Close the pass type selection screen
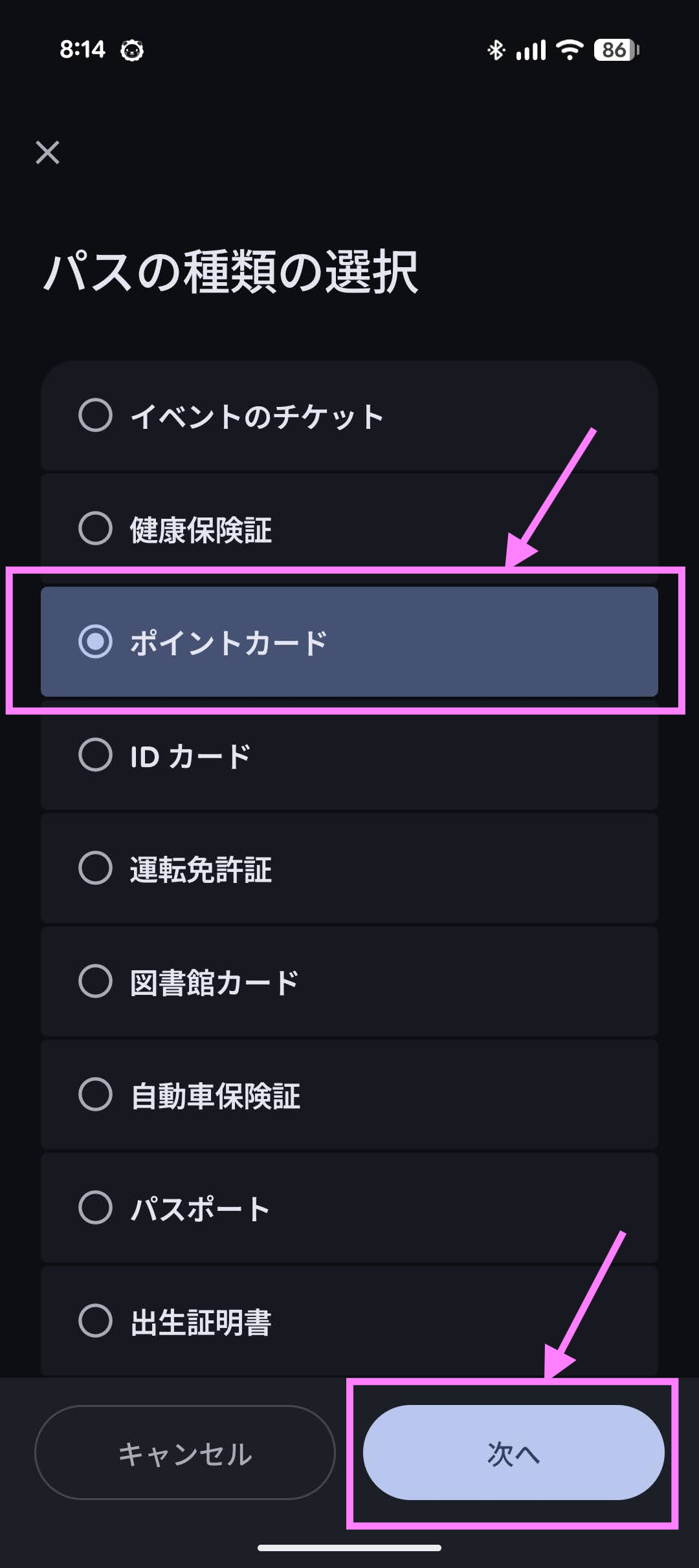The width and height of the screenshot is (699, 1568). [49, 154]
